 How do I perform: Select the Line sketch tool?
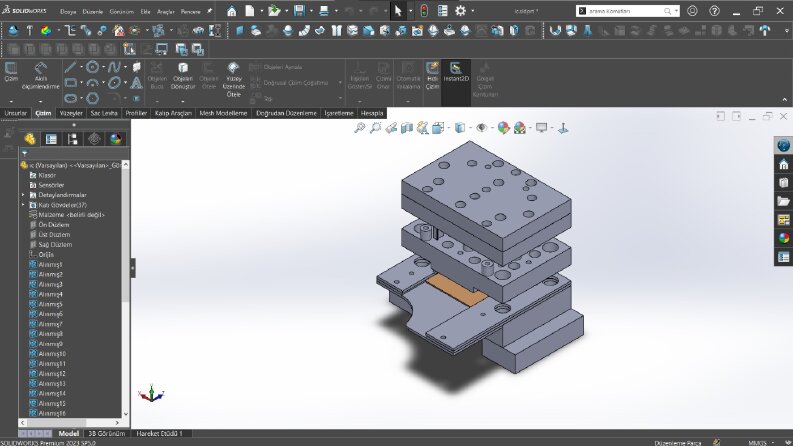coord(70,67)
